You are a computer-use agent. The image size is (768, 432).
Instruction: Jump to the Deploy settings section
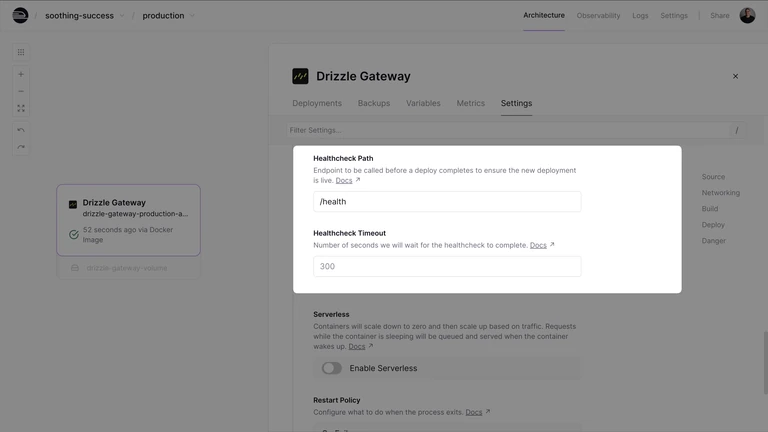click(x=713, y=225)
